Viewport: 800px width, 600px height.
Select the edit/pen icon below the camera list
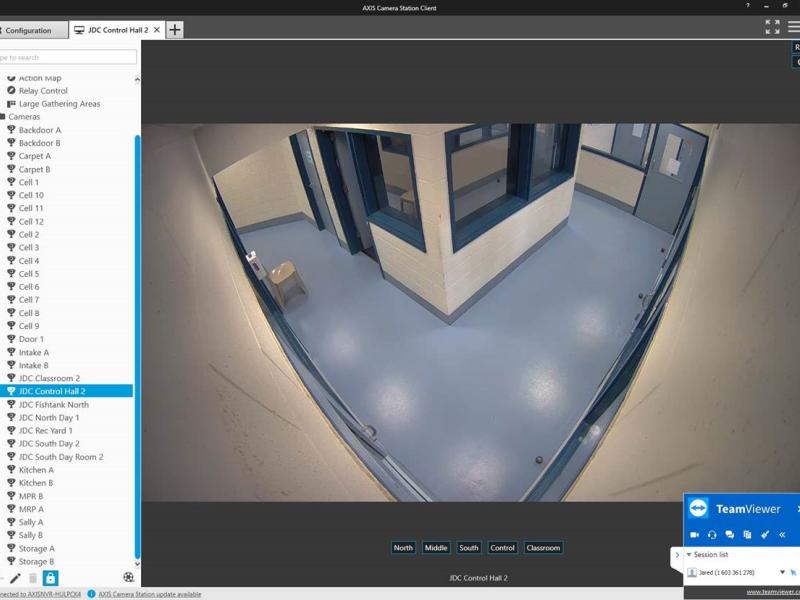pos(15,577)
